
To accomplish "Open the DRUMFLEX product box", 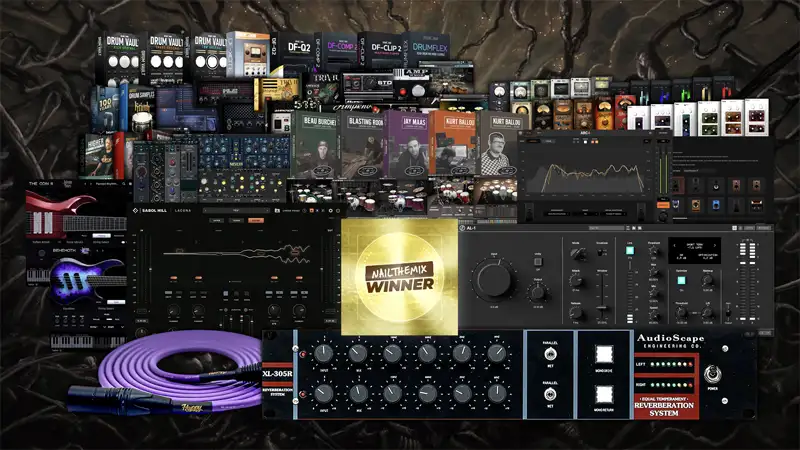I will (x=429, y=49).
